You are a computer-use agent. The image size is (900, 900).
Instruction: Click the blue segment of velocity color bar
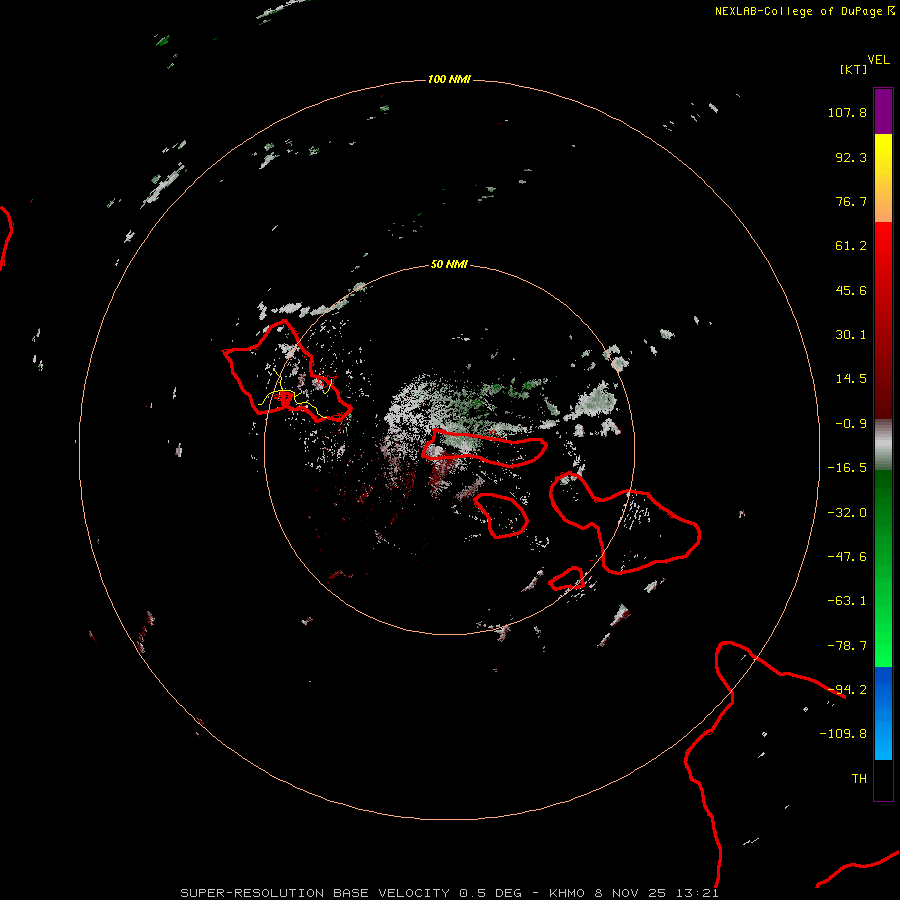pos(883,713)
